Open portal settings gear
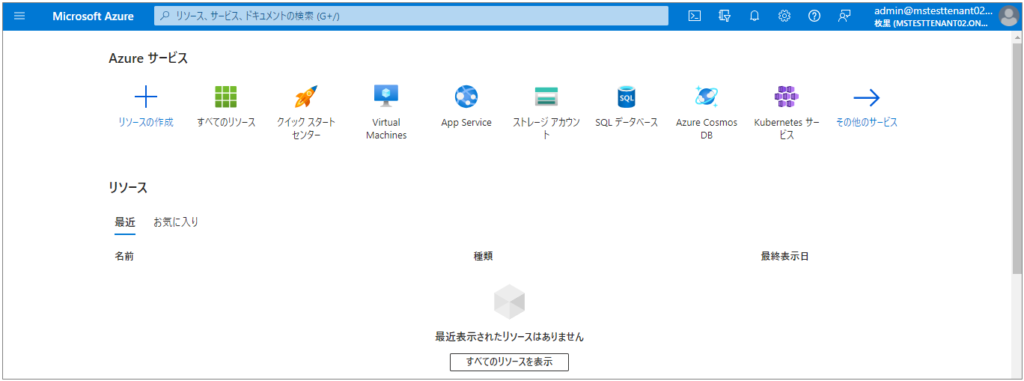The width and height of the screenshot is (1024, 381). tap(784, 16)
